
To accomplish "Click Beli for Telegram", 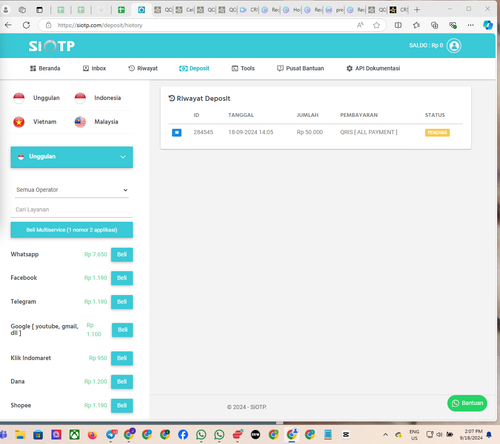I will click(x=122, y=302).
